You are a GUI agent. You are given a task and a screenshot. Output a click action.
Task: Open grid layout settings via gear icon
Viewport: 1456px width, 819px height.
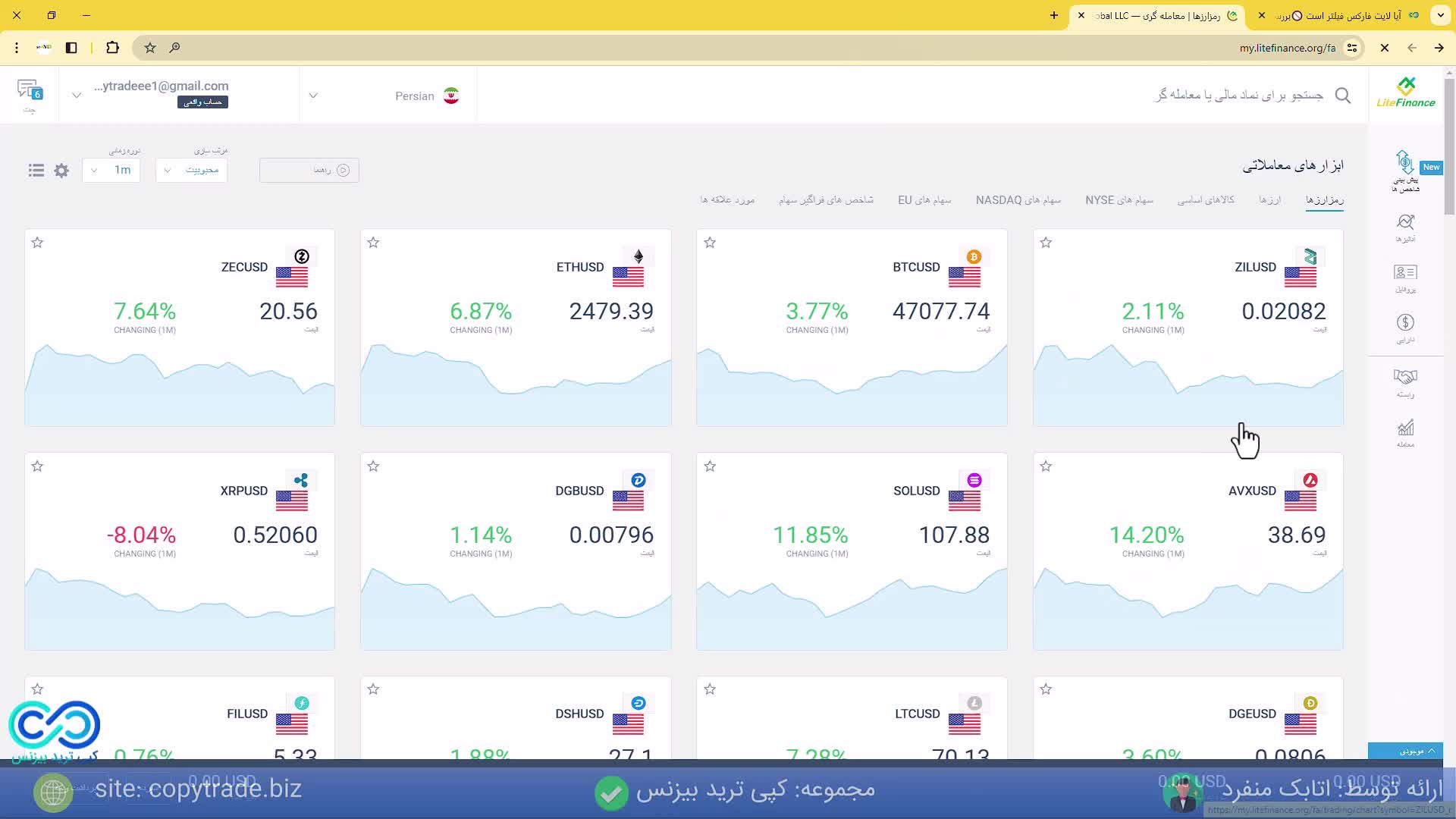point(61,170)
